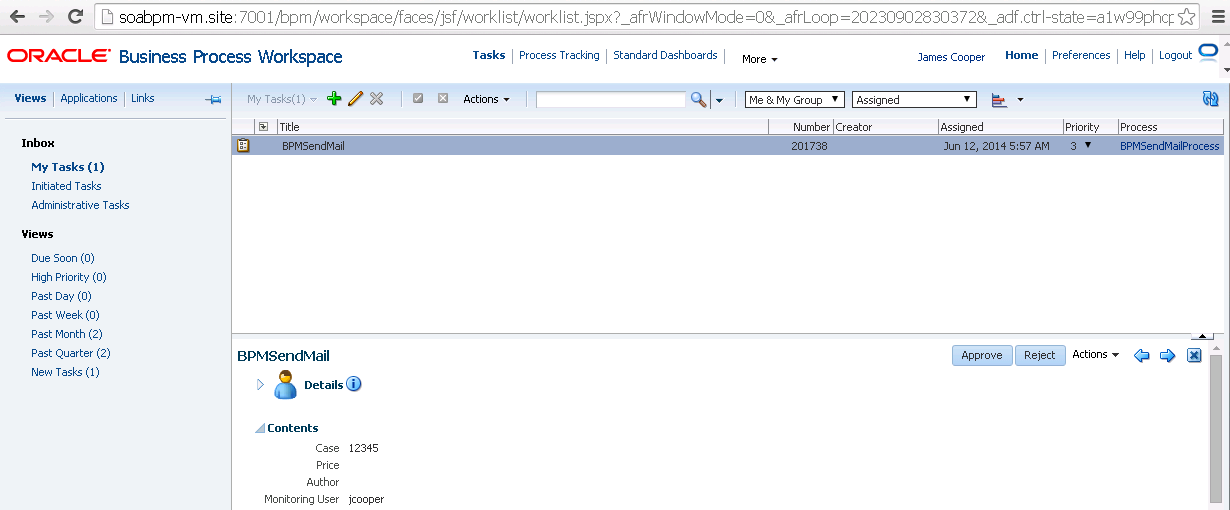Click the Oracle logo

pos(59,56)
